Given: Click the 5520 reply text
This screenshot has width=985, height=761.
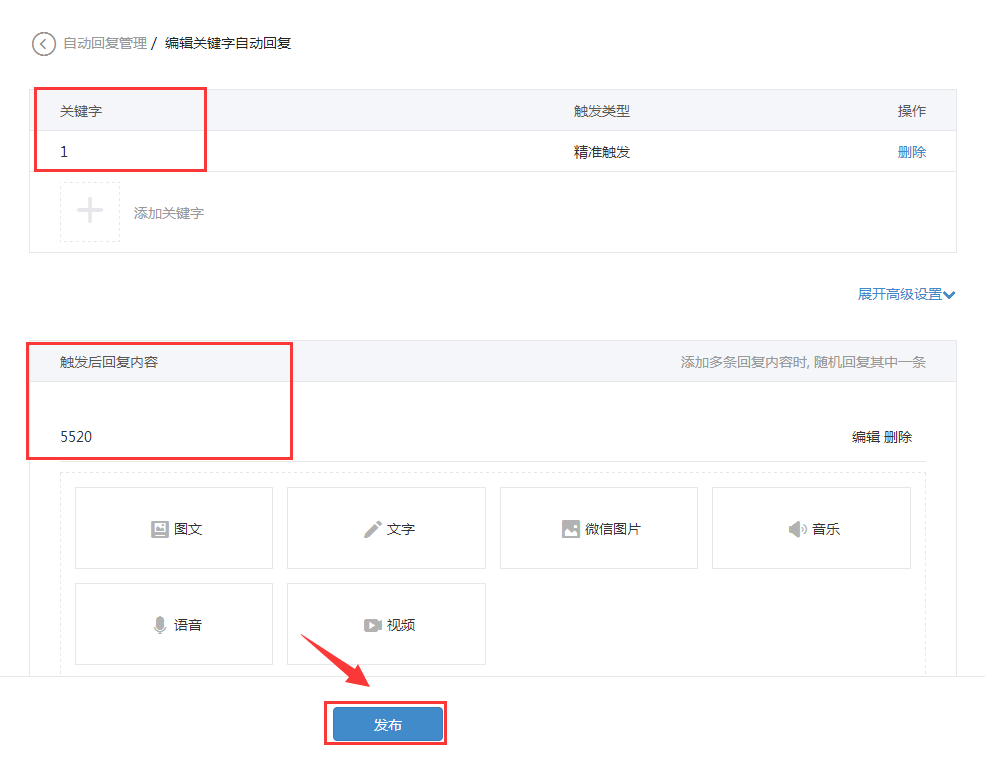Looking at the screenshot, I should tap(76, 437).
